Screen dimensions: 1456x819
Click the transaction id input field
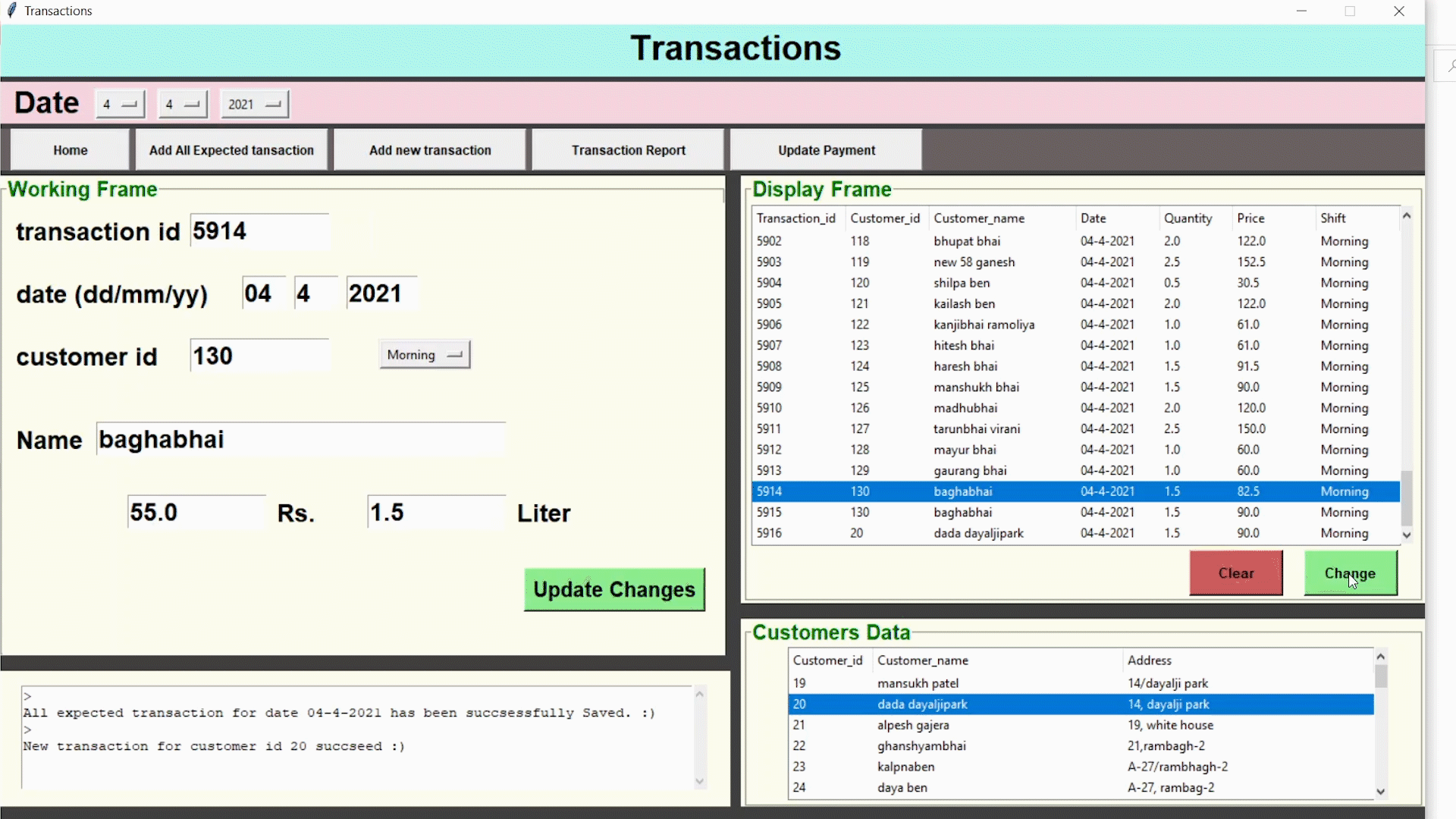pyautogui.click(x=259, y=231)
